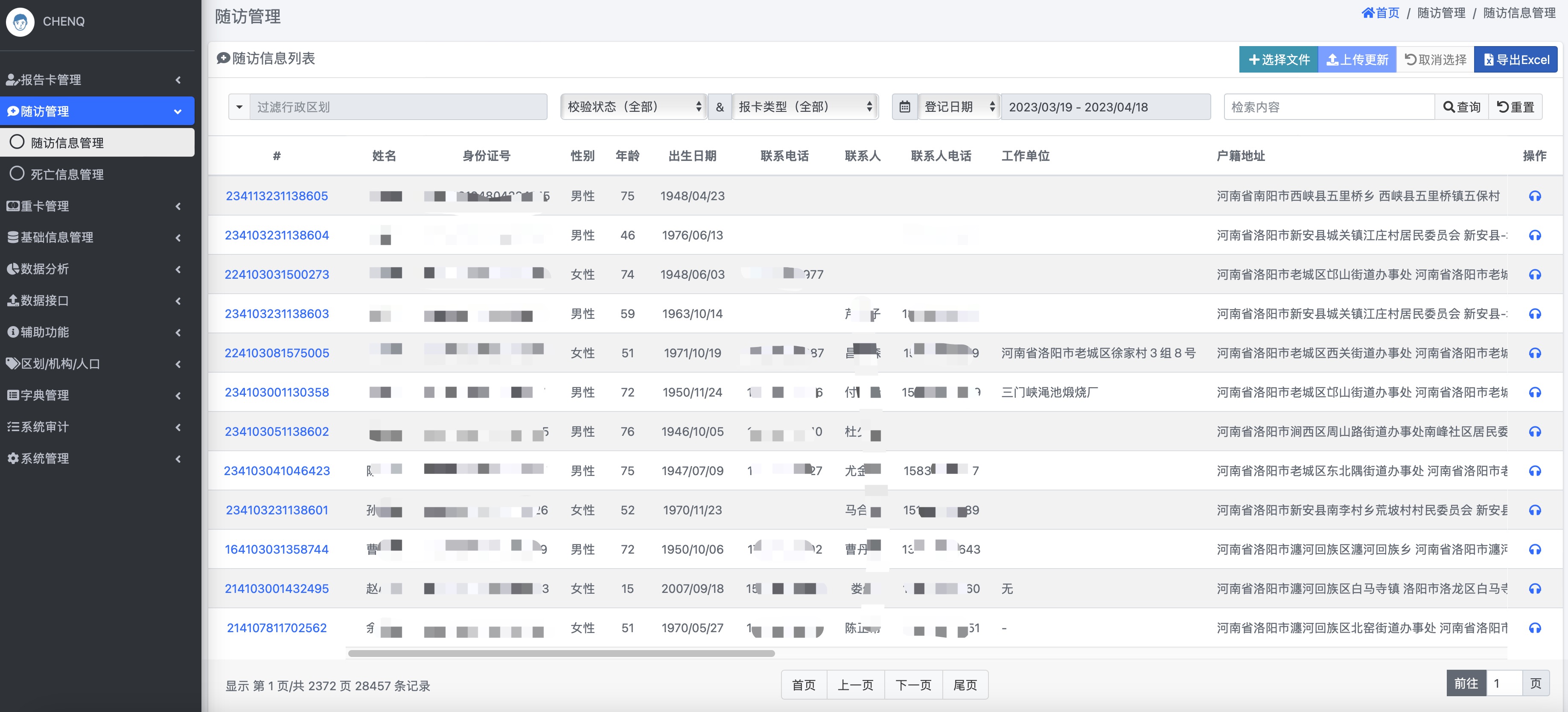Click headset icon for record 234113231138605
This screenshot has width=1568, height=712.
(x=1535, y=196)
